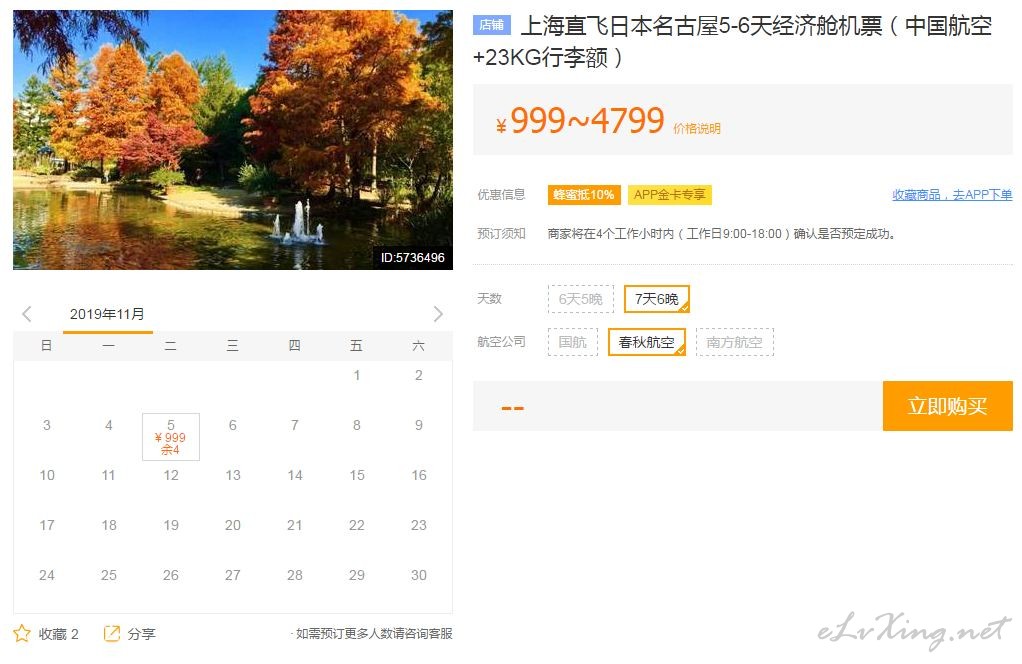Go to next month arrow
The image size is (1022, 664).
click(438, 314)
